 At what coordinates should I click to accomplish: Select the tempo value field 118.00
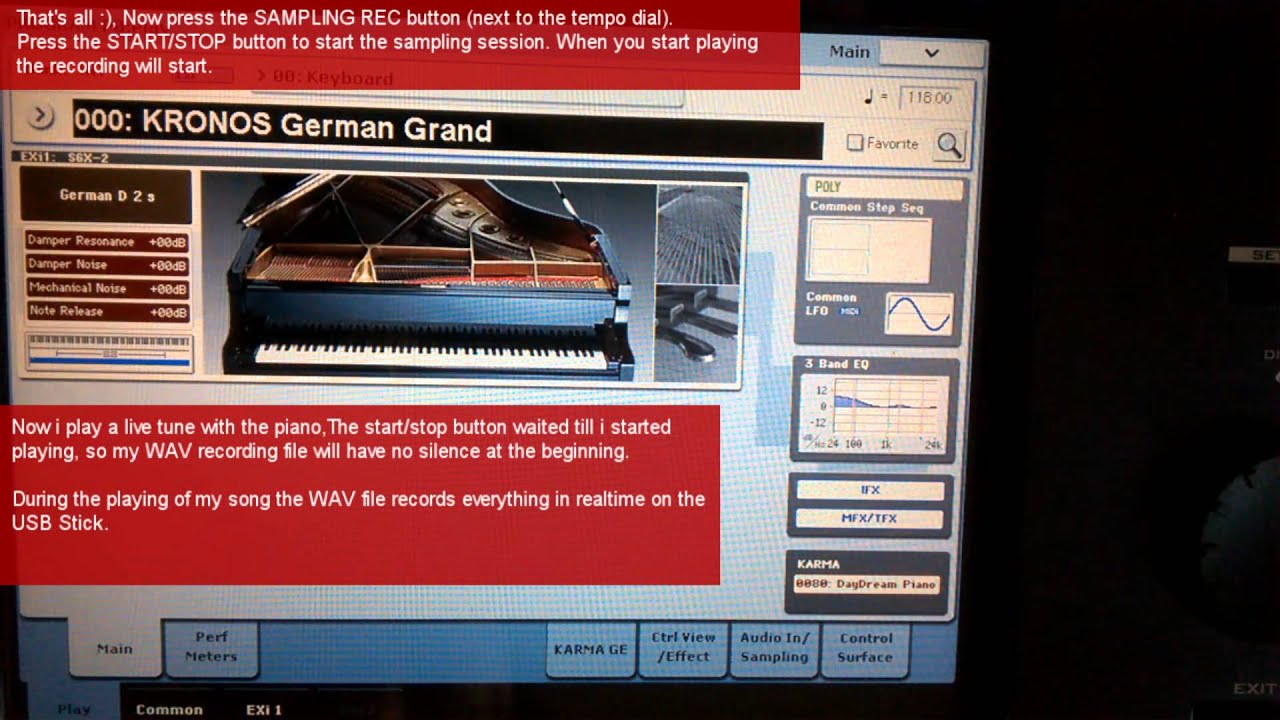click(931, 98)
